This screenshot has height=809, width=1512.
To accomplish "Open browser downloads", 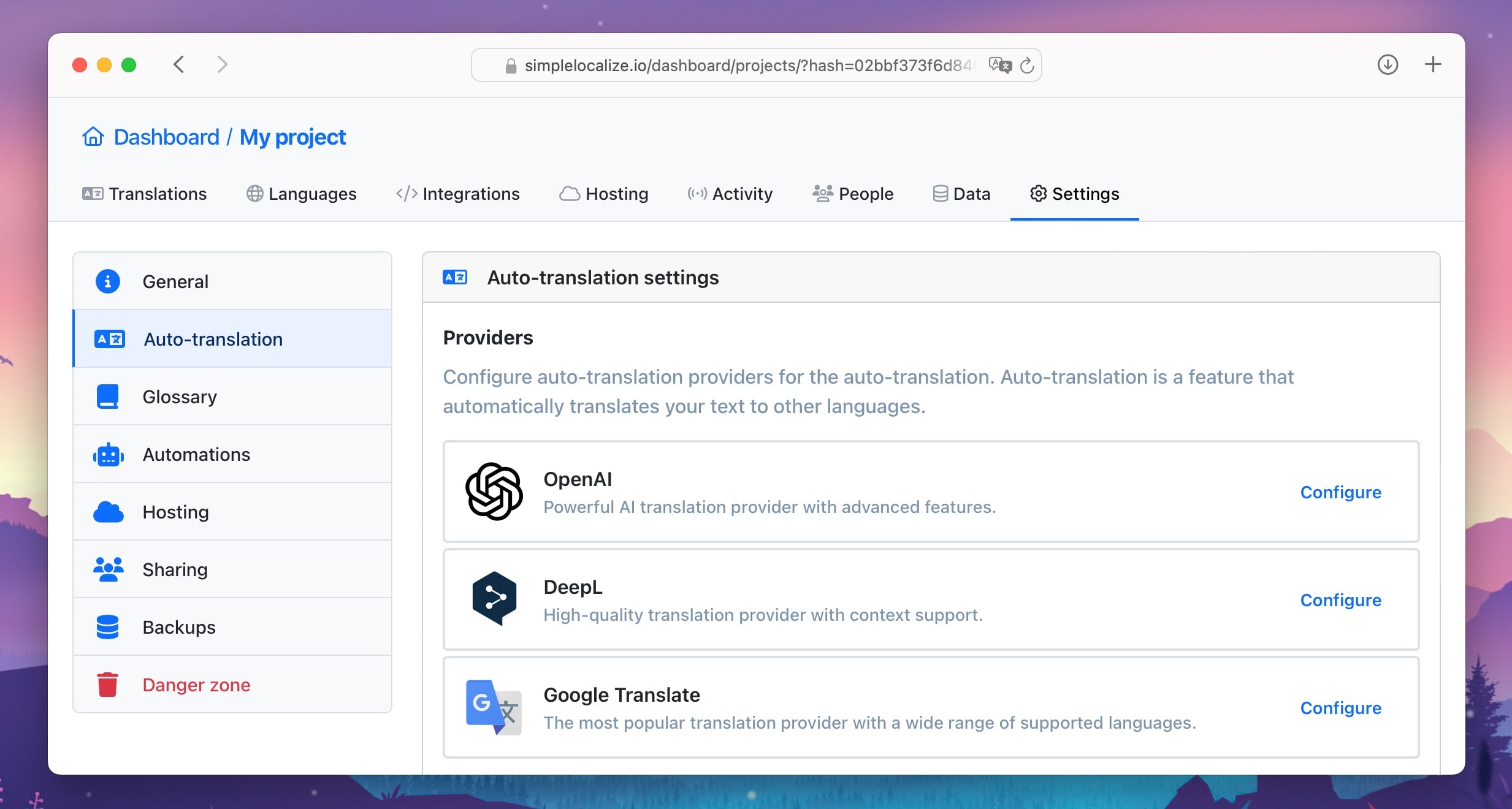I will (1388, 64).
